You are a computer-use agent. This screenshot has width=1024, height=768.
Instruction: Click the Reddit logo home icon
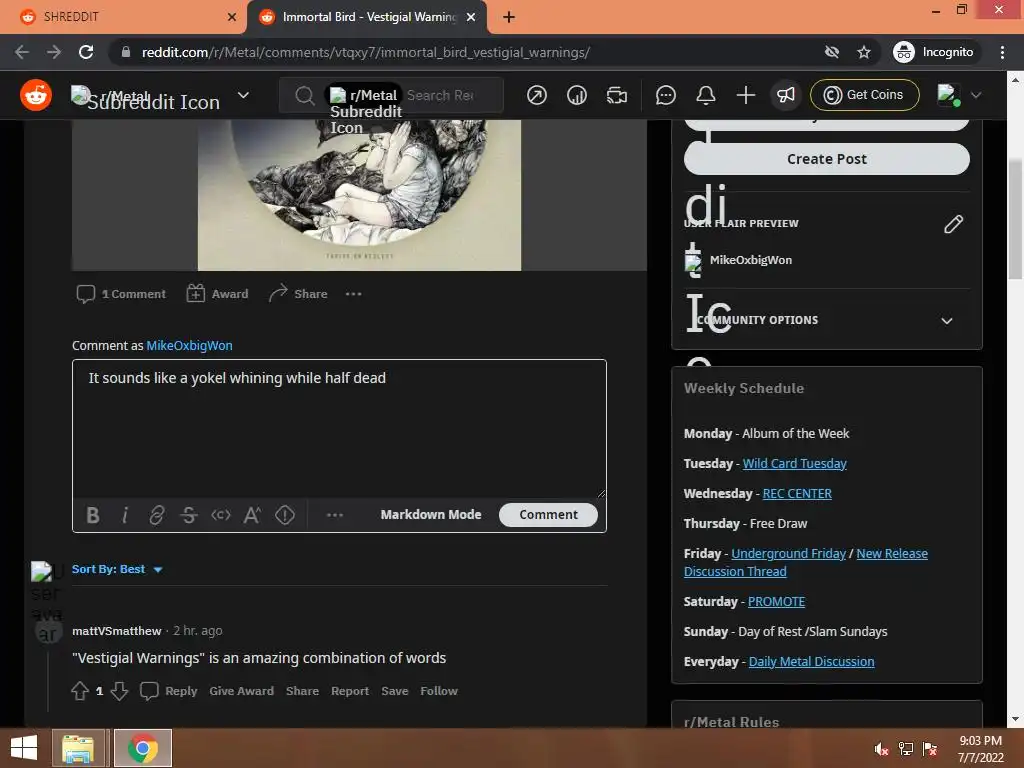[36, 95]
